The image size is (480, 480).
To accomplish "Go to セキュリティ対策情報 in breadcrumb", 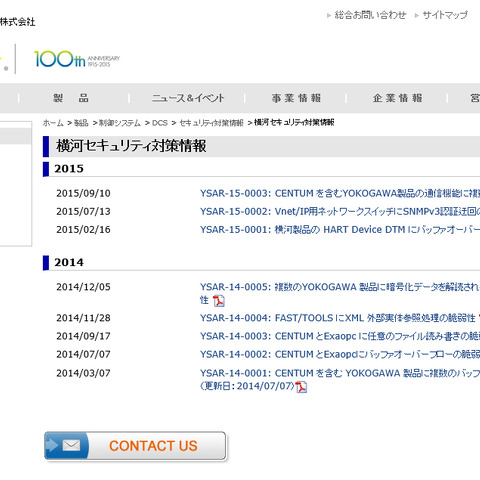I will click(211, 123).
